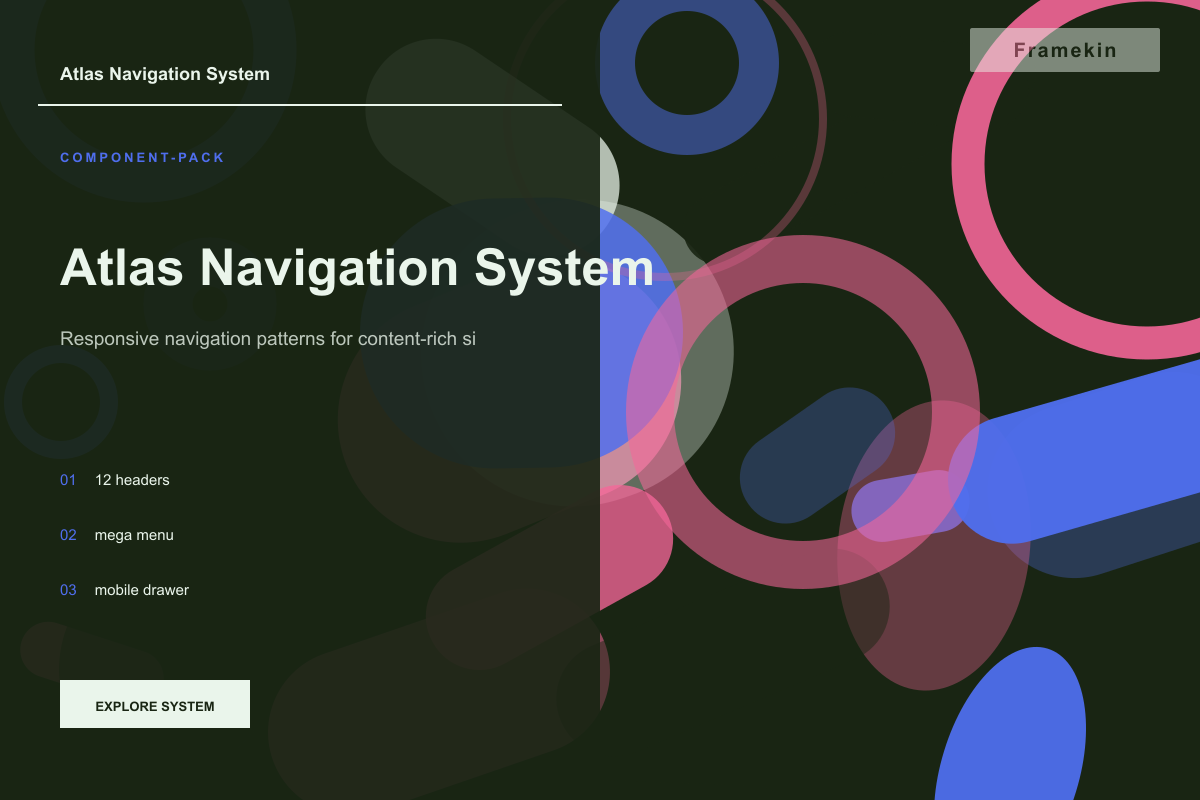
Task: Choose the mobile drawer feature item
Action: pyautogui.click(x=142, y=590)
